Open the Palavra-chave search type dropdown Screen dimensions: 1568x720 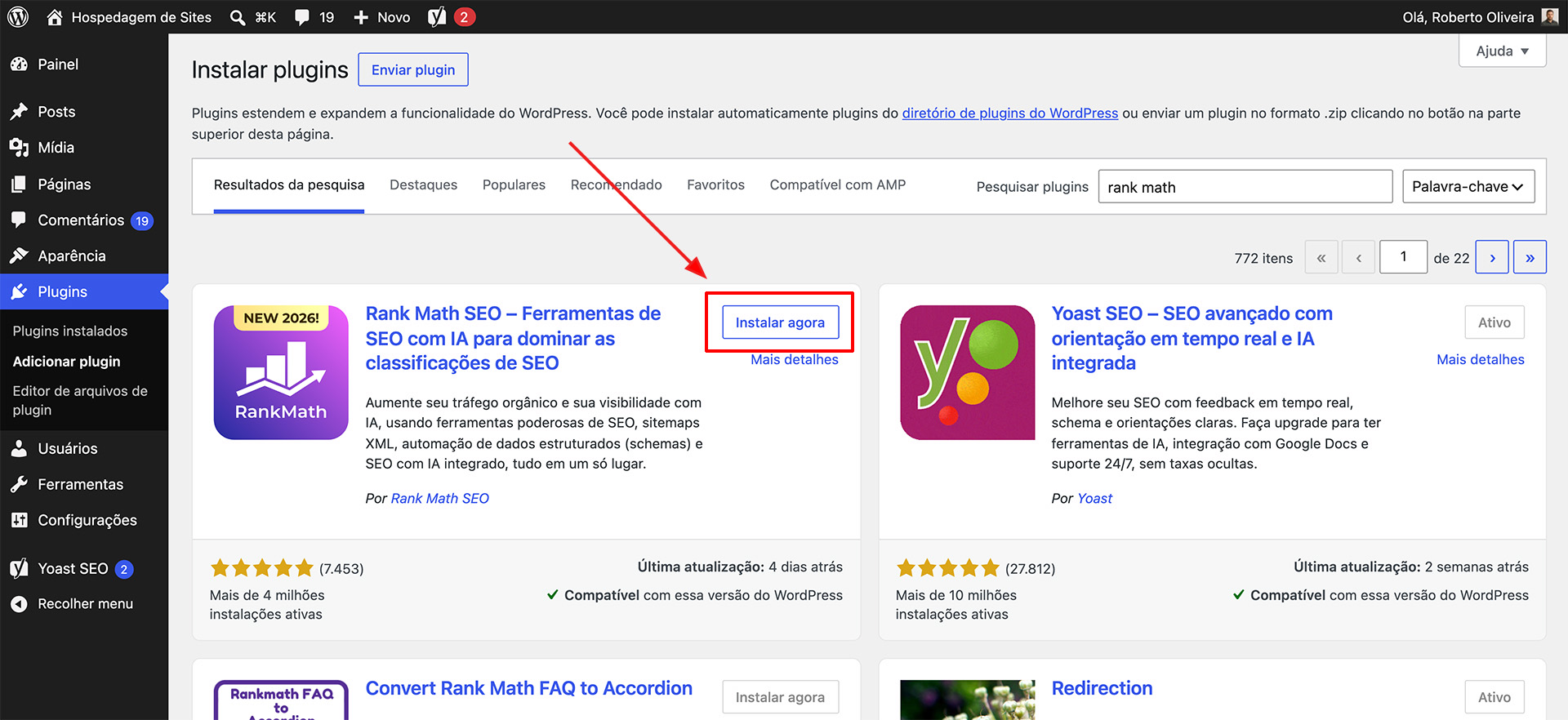click(x=1468, y=187)
